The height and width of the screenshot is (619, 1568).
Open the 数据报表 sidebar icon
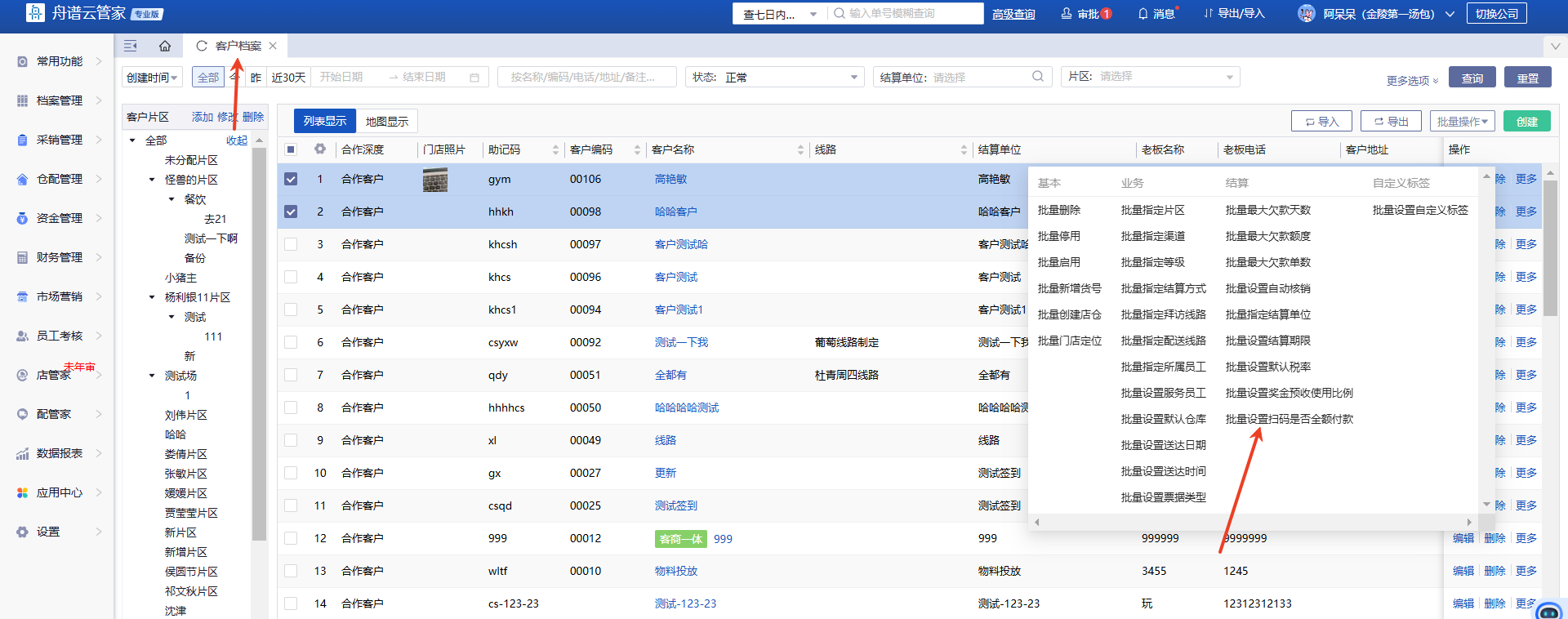22,454
